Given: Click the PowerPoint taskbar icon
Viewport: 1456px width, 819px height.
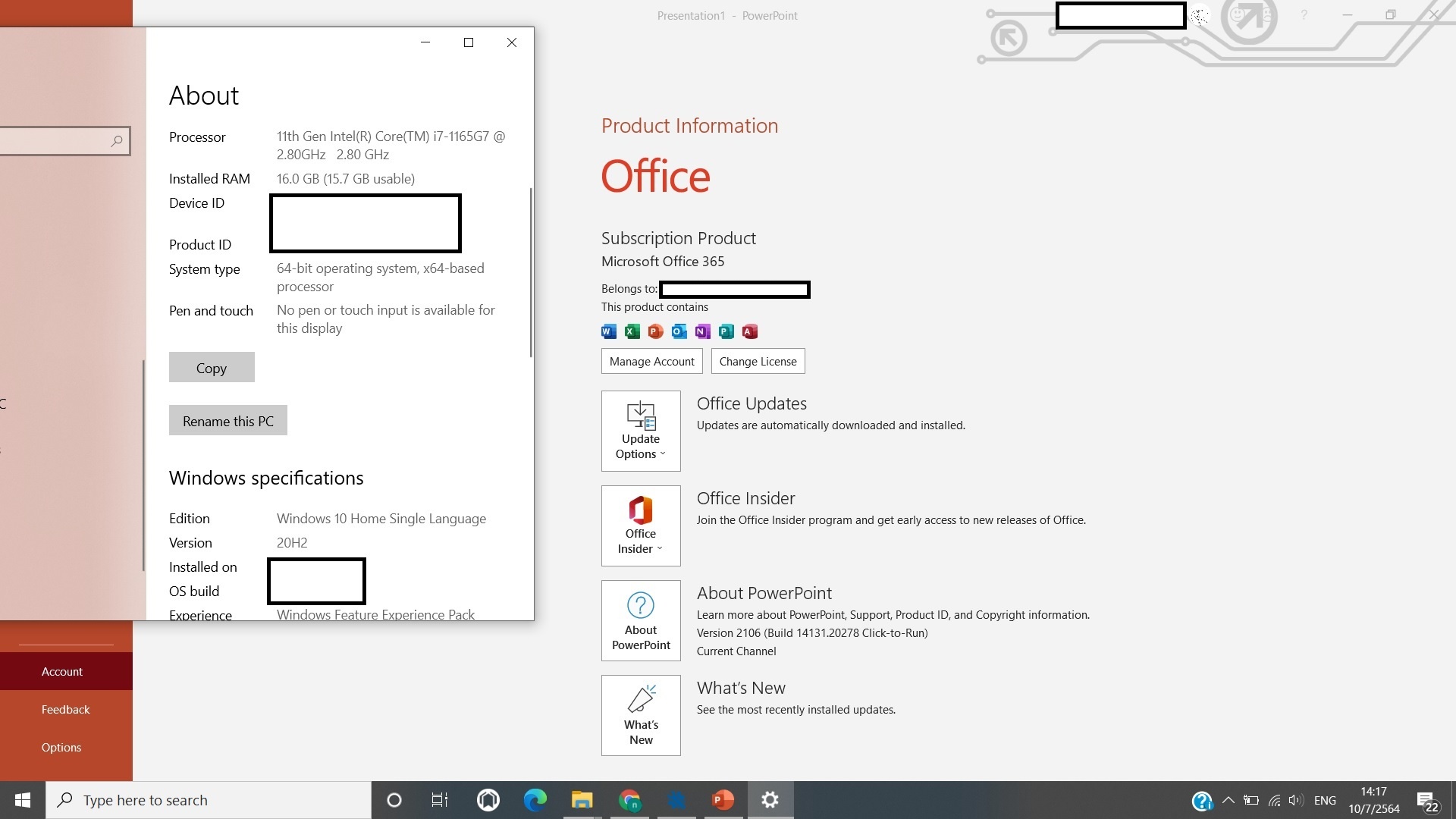Looking at the screenshot, I should (x=723, y=800).
